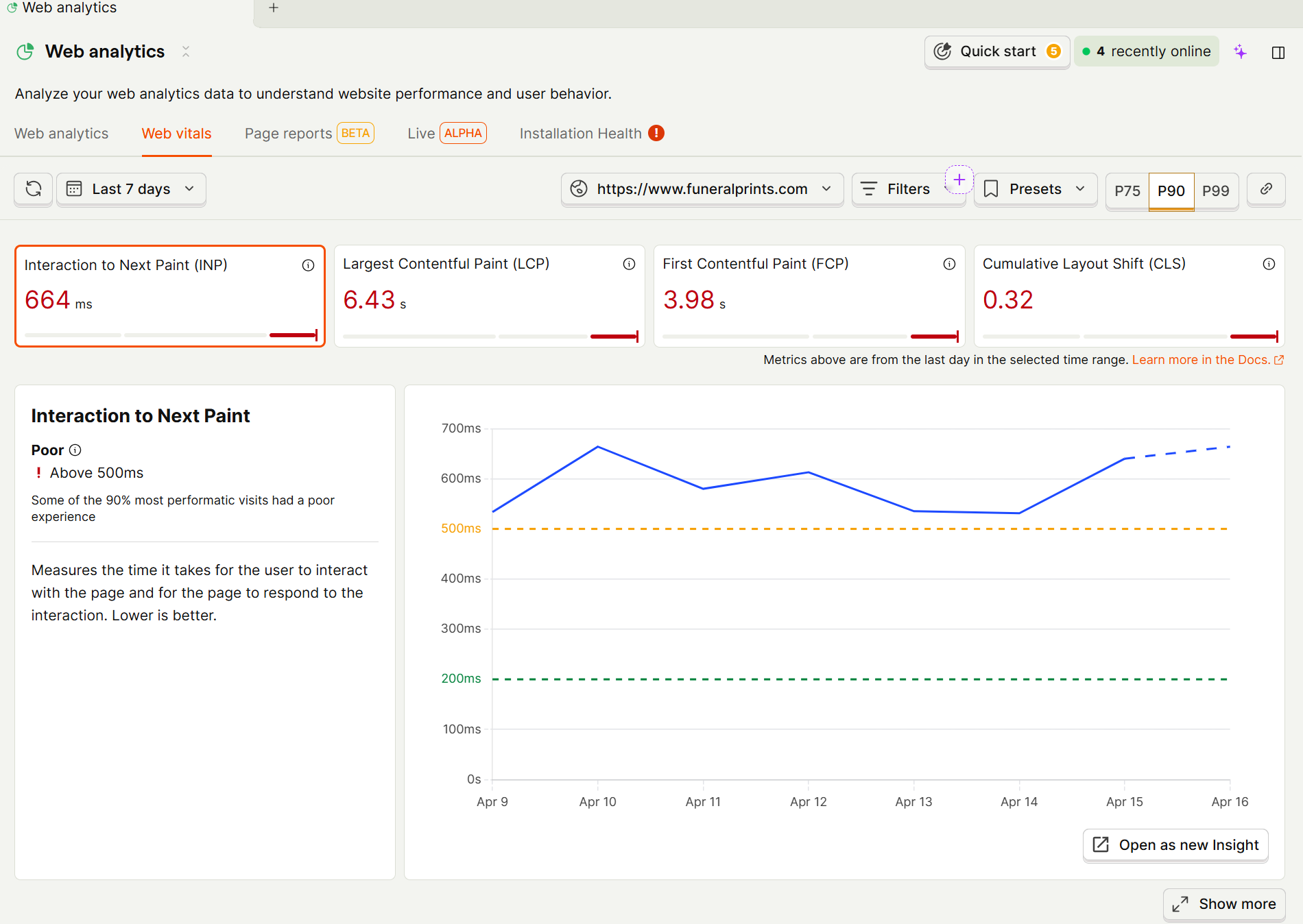Toggle the side panel with the layout icon
Image resolution: width=1303 pixels, height=924 pixels.
click(x=1278, y=53)
